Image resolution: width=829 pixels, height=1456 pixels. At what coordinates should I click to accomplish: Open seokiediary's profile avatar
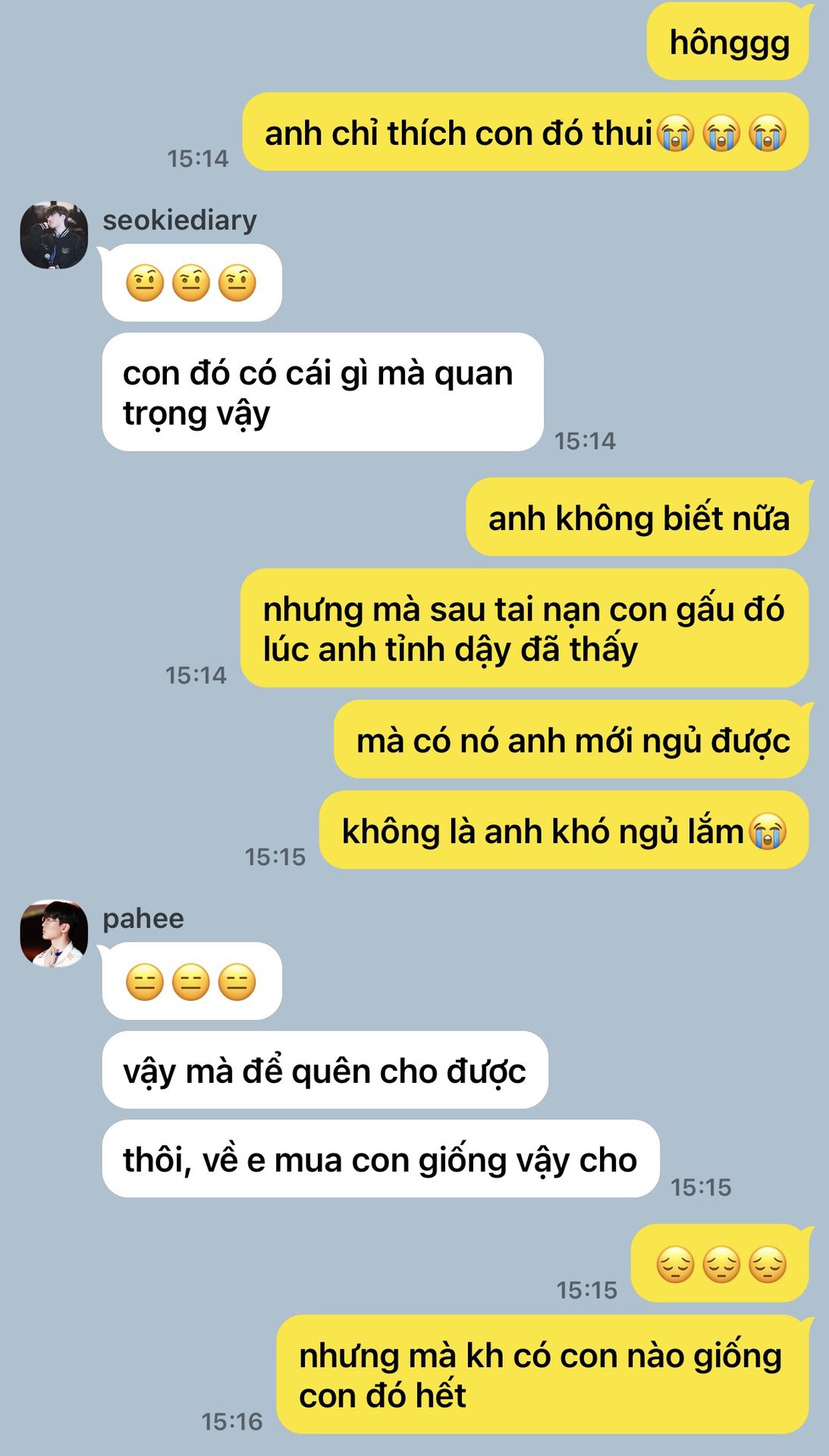click(54, 235)
